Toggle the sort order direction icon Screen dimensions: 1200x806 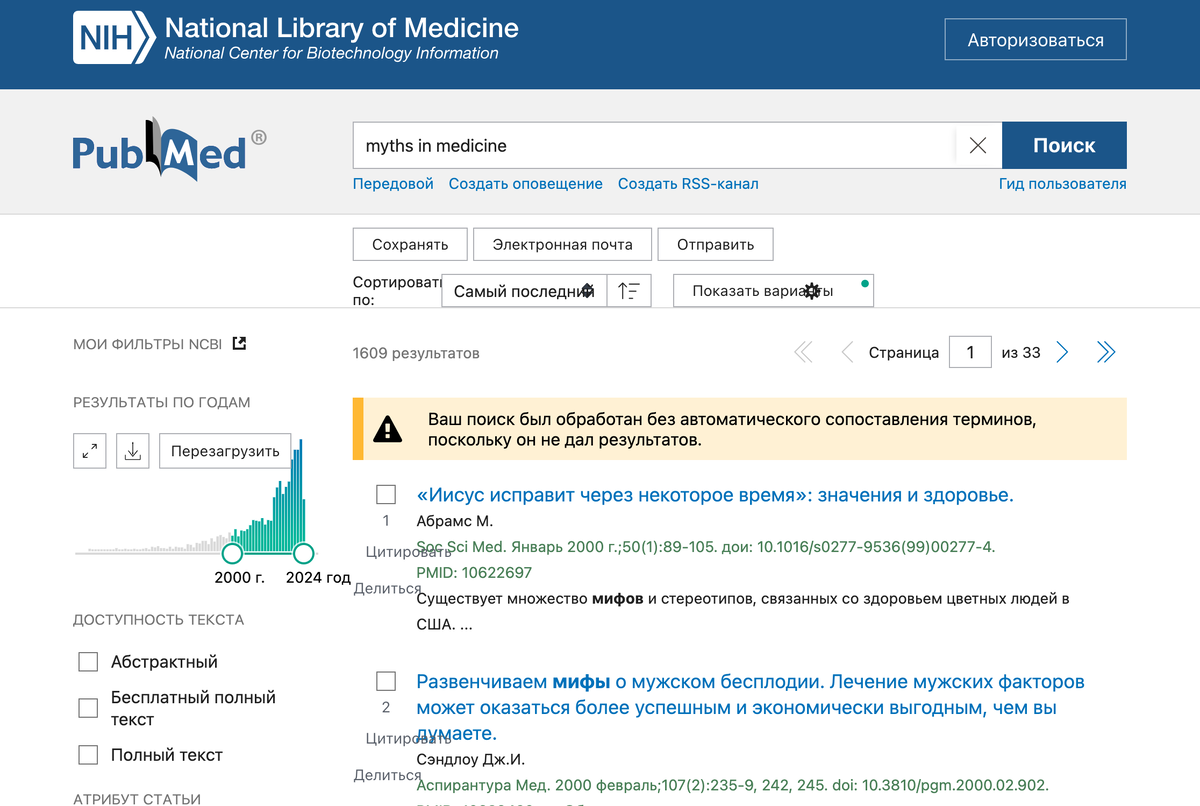coord(629,290)
